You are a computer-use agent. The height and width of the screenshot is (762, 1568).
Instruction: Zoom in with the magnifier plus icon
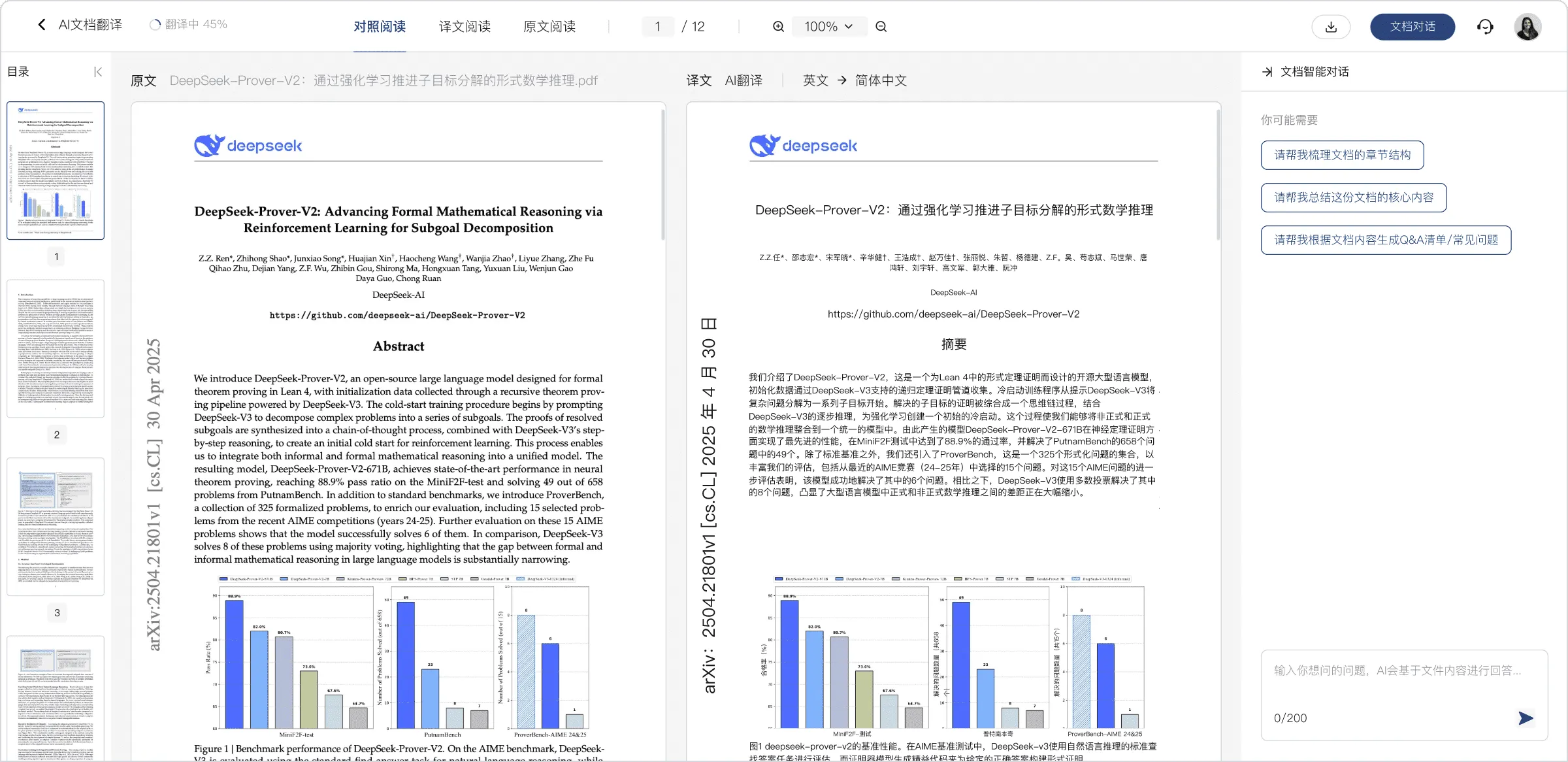point(778,27)
